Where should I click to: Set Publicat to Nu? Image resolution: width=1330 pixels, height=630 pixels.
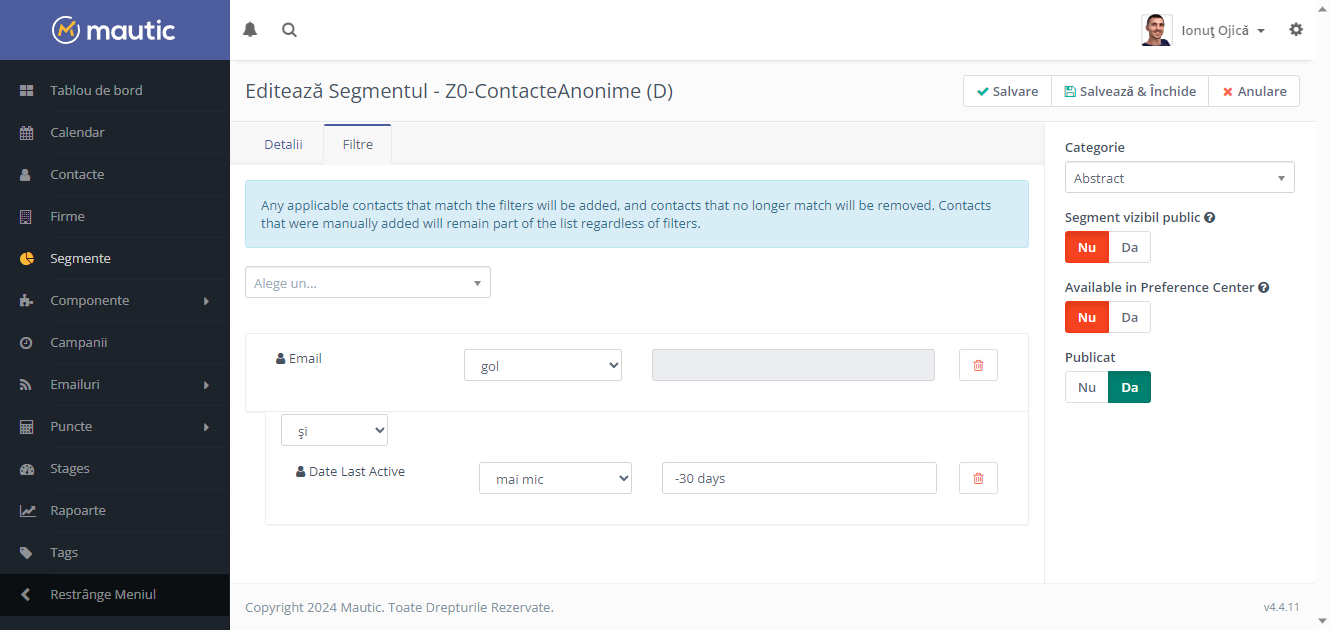click(x=1087, y=387)
